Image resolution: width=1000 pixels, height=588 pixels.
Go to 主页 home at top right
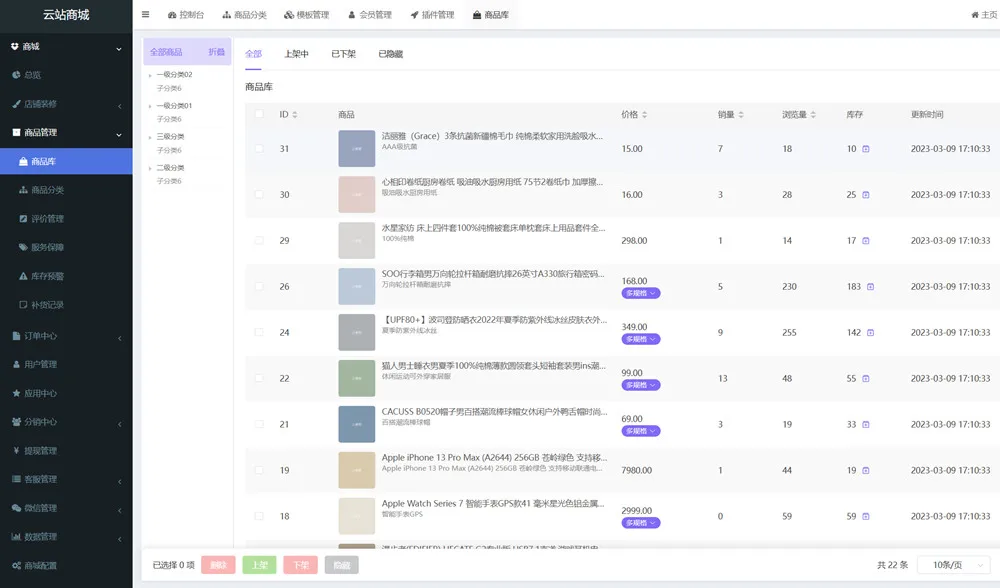[x=984, y=15]
